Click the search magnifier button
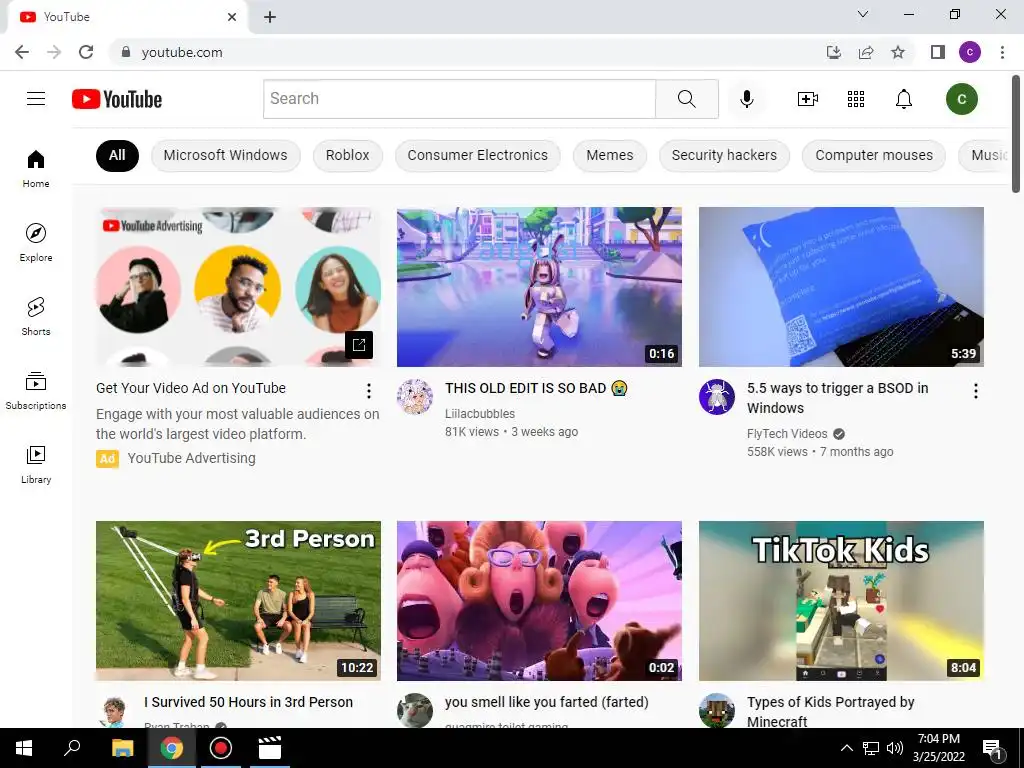 pos(686,99)
